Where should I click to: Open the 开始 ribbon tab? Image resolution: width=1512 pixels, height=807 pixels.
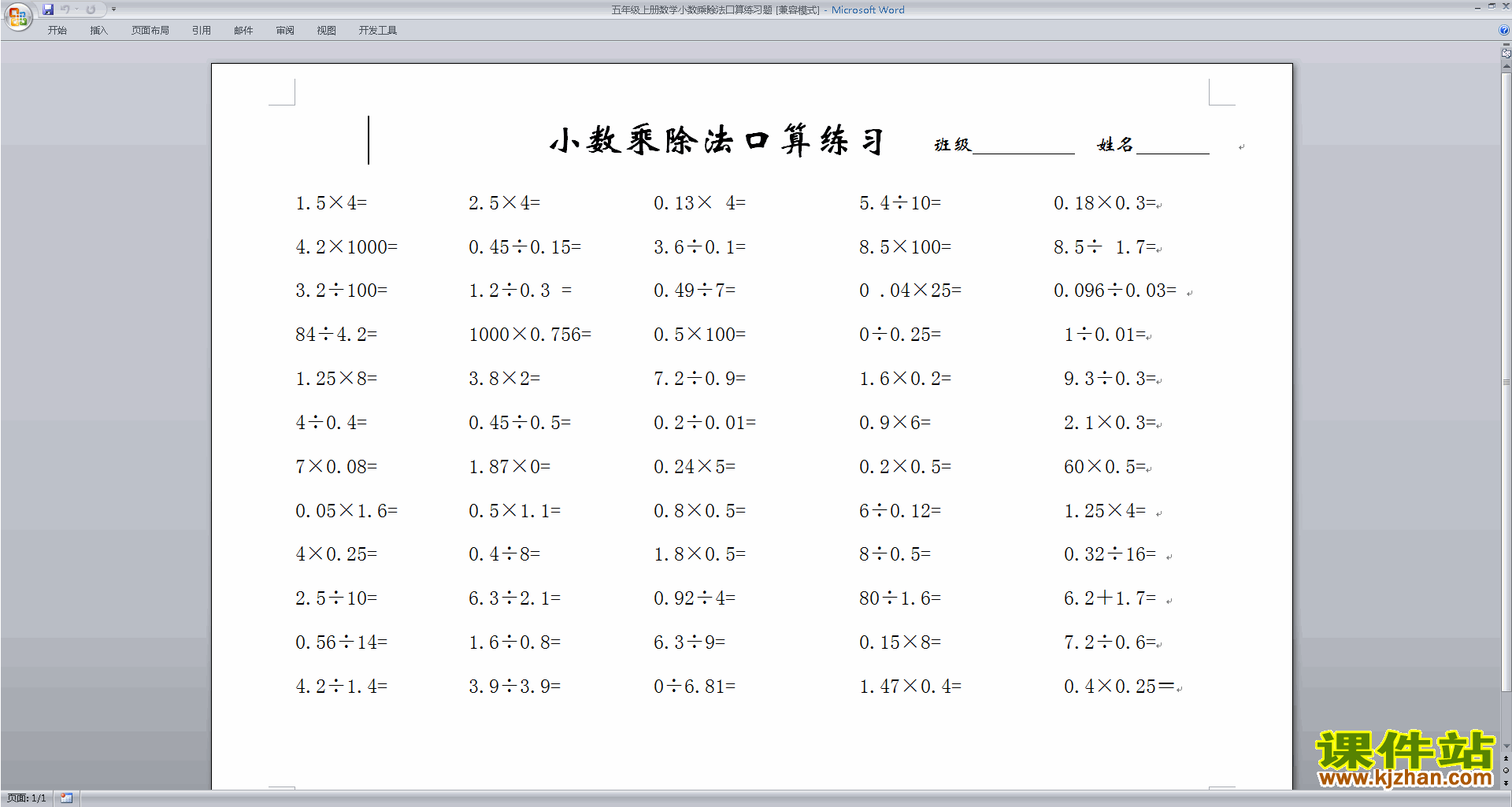tap(57, 31)
